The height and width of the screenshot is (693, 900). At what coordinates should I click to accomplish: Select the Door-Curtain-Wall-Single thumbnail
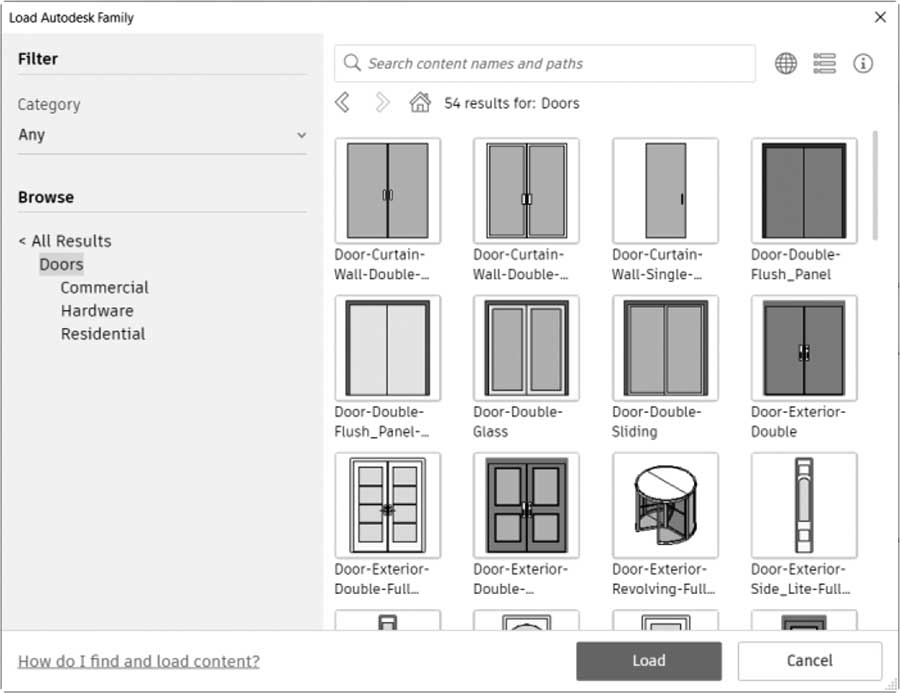[665, 191]
